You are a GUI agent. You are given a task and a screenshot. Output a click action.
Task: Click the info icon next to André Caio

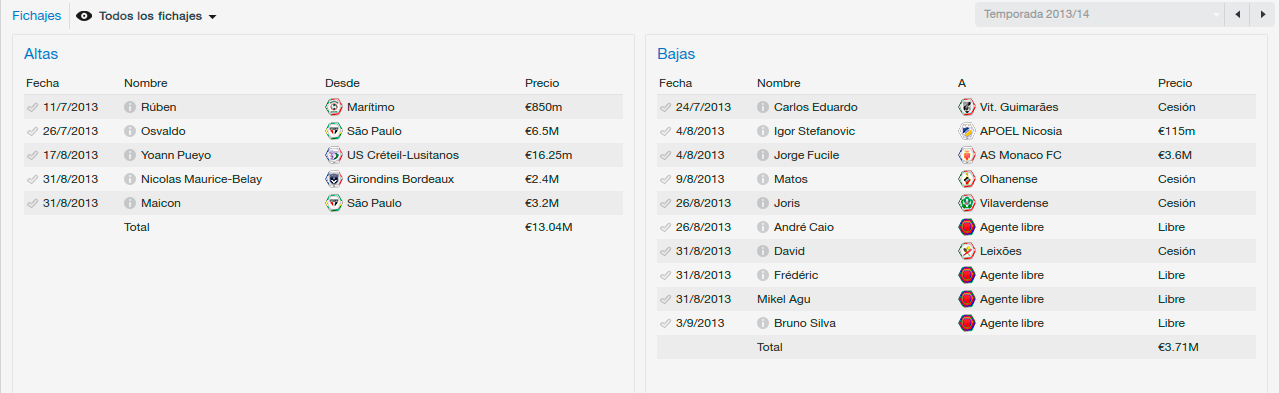click(763, 227)
